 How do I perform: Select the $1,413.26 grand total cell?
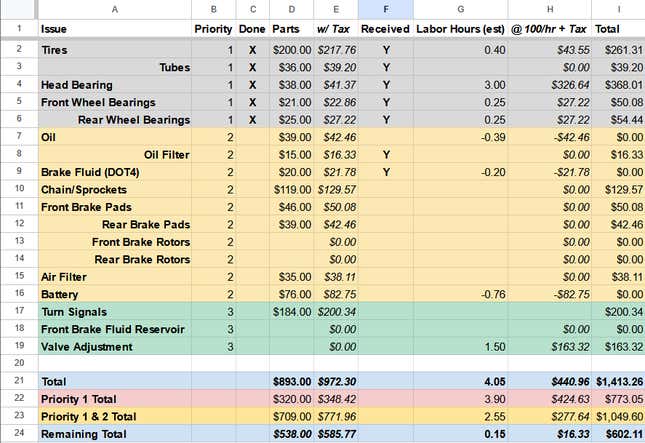(x=618, y=381)
